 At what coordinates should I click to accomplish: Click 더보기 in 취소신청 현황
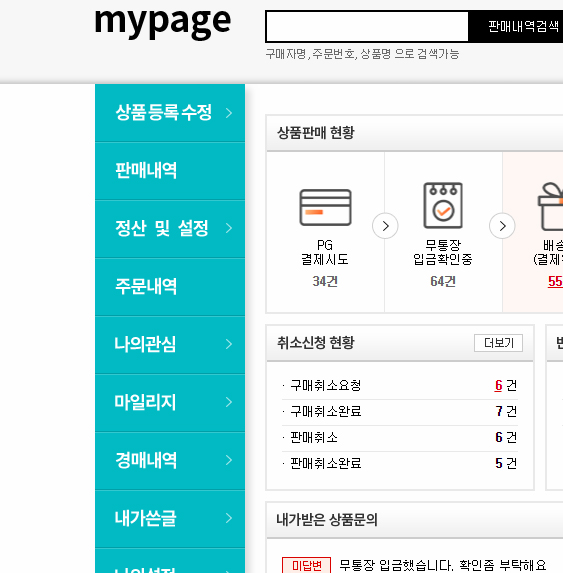[498, 343]
